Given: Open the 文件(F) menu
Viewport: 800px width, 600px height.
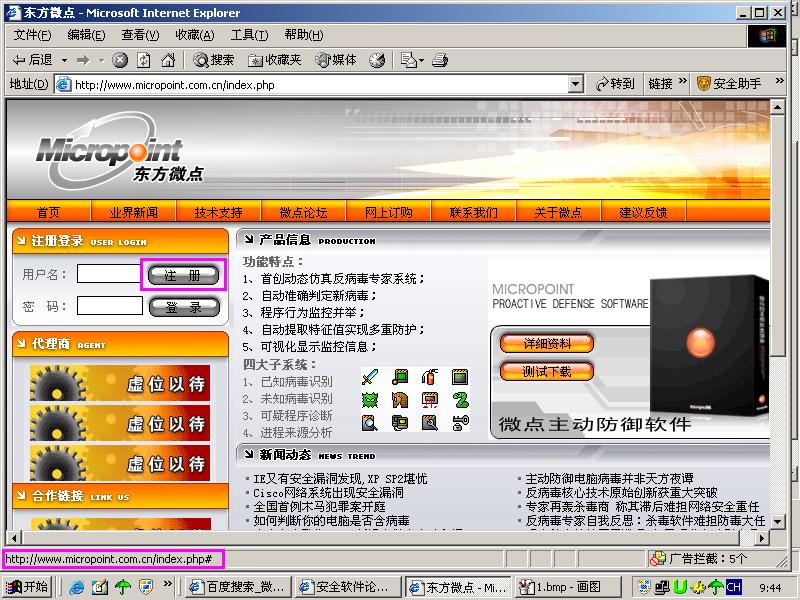Looking at the screenshot, I should (32, 35).
